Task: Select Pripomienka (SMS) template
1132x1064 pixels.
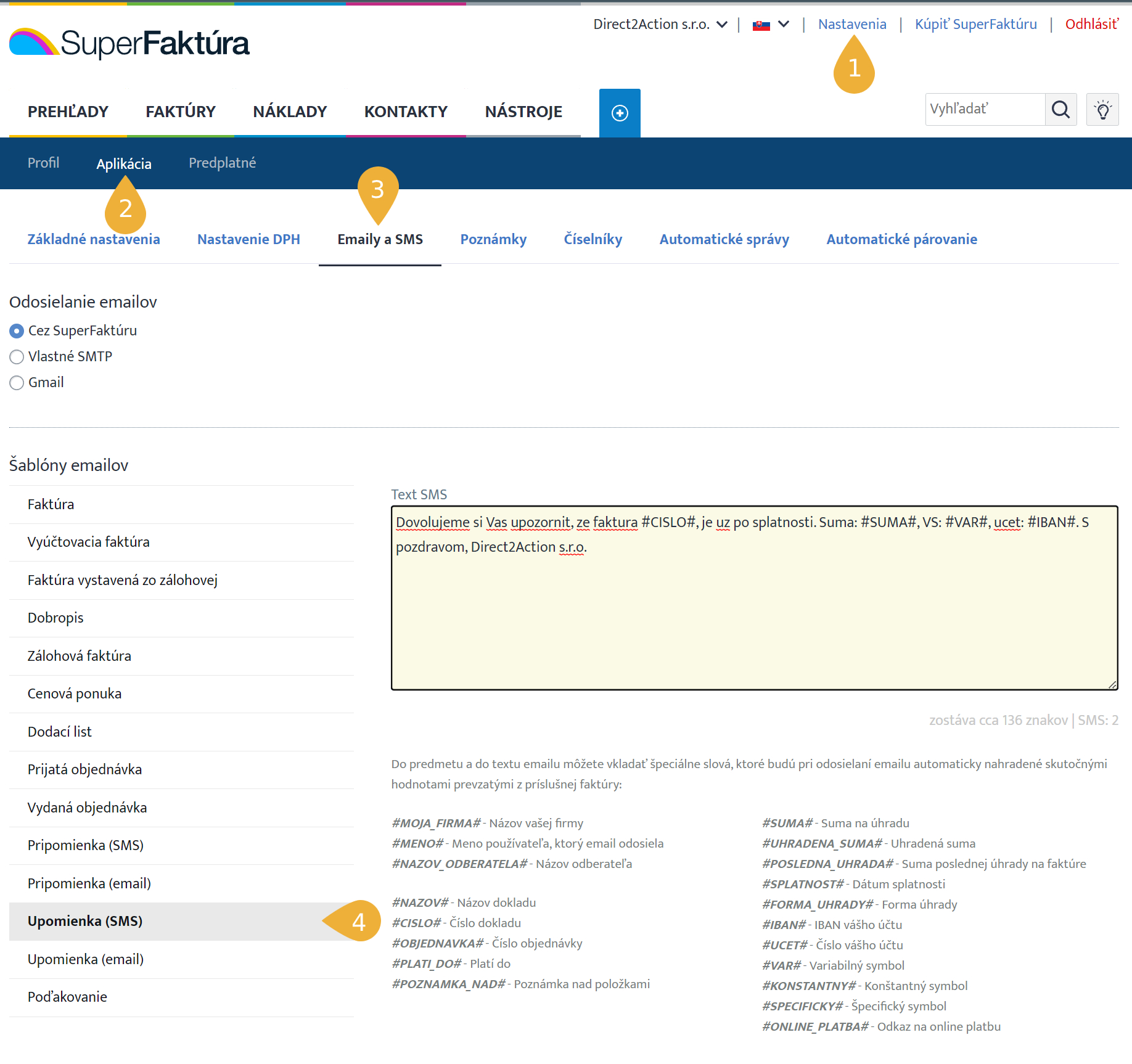Action: [182, 846]
